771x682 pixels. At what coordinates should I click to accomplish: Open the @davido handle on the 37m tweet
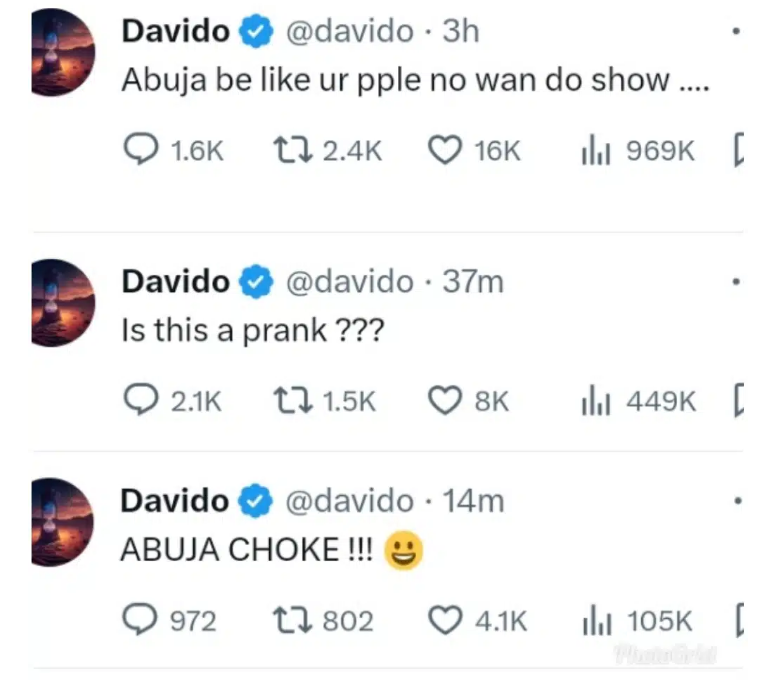(x=350, y=282)
